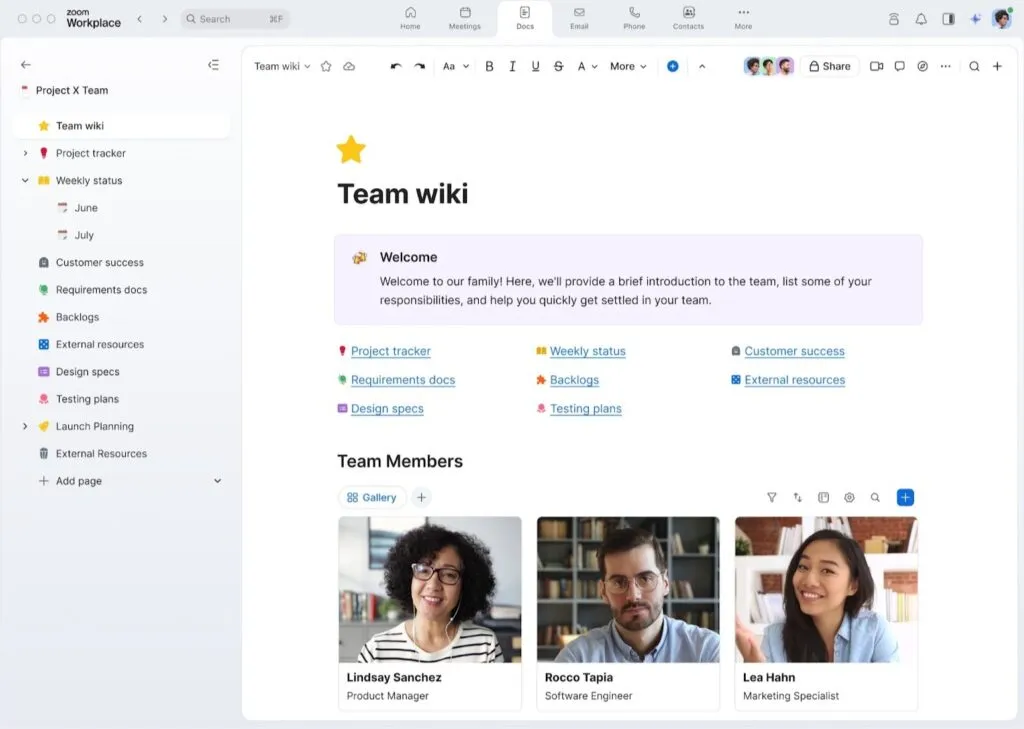Sort the Team Members gallery
Viewport: 1024px width, 729px height.
tap(797, 497)
